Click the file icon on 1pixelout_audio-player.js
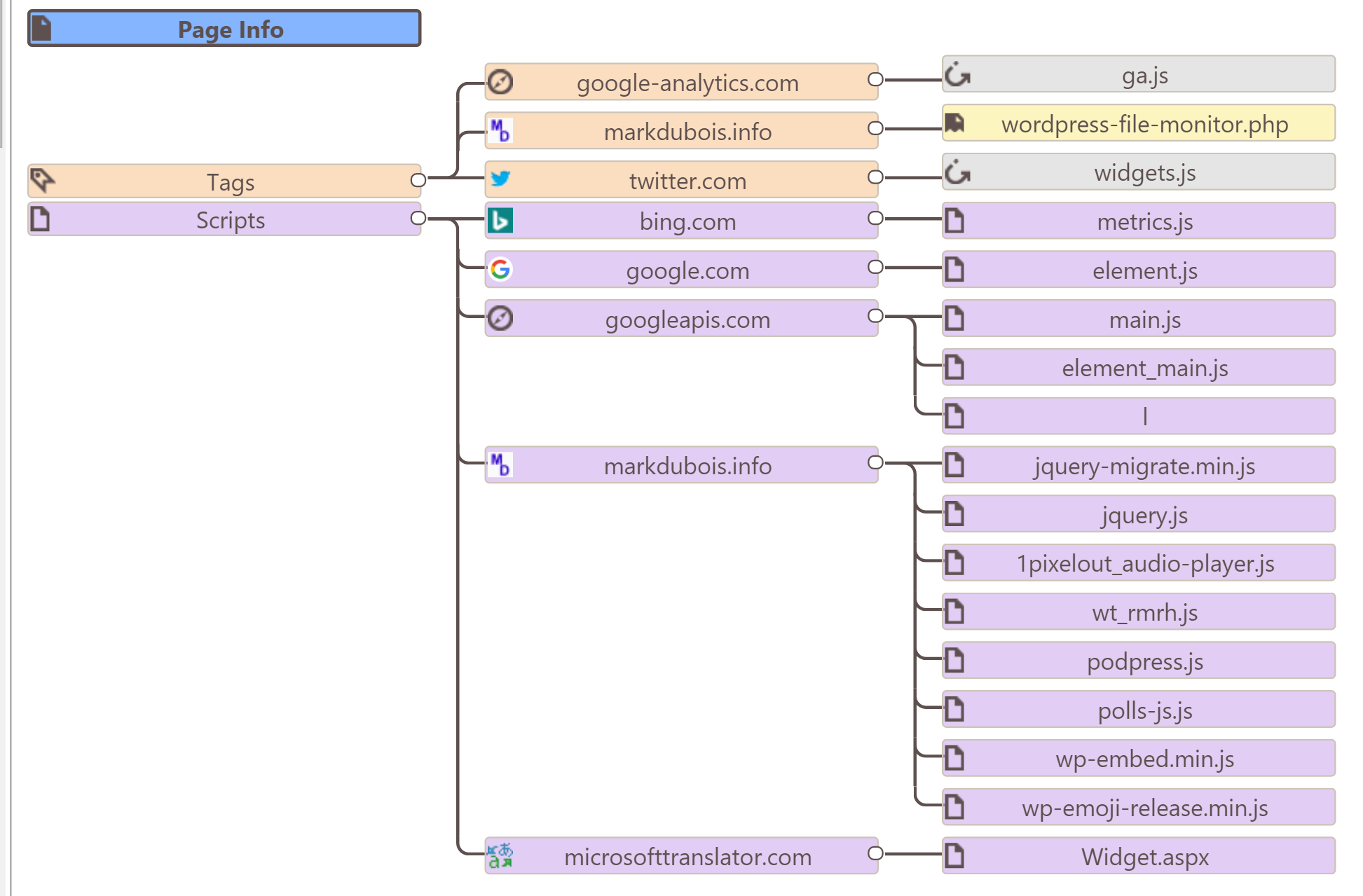The height and width of the screenshot is (896, 1363). pos(954,563)
